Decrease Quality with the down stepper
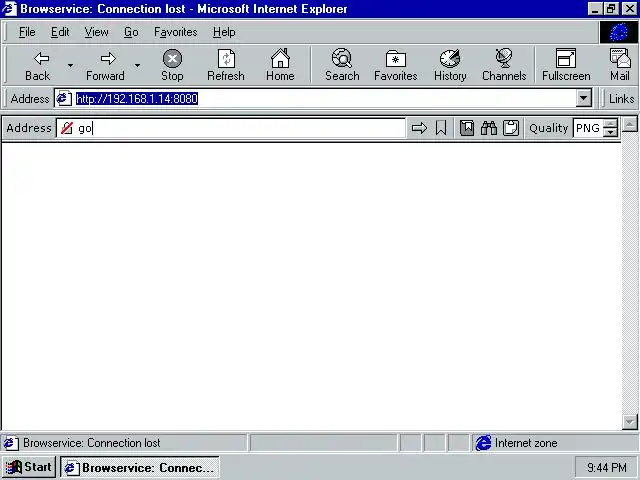The height and width of the screenshot is (480, 640). [611, 133]
